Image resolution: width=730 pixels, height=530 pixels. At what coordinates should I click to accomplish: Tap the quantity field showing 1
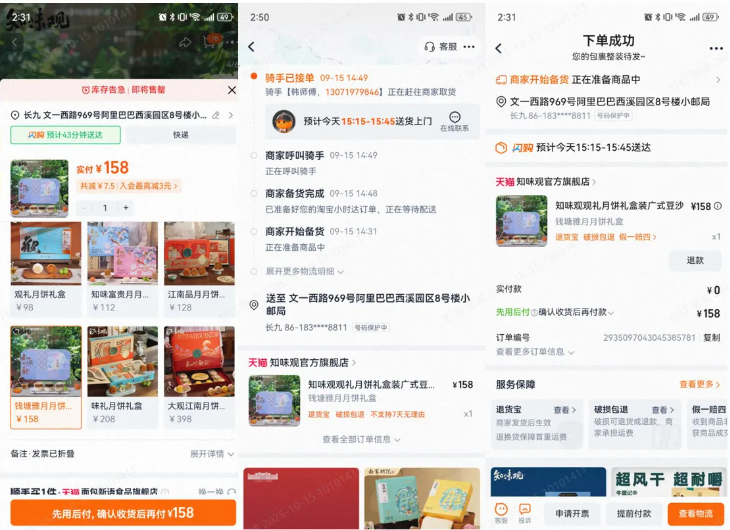pyautogui.click(x=105, y=208)
